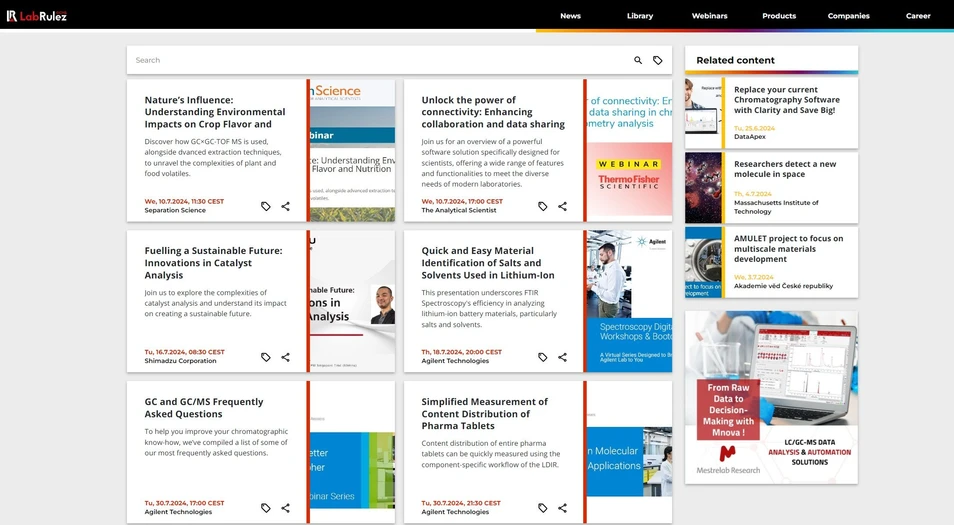Click date Tu, 30.7.2024, 17:00 CEST
The height and width of the screenshot is (525, 954).
coord(184,503)
